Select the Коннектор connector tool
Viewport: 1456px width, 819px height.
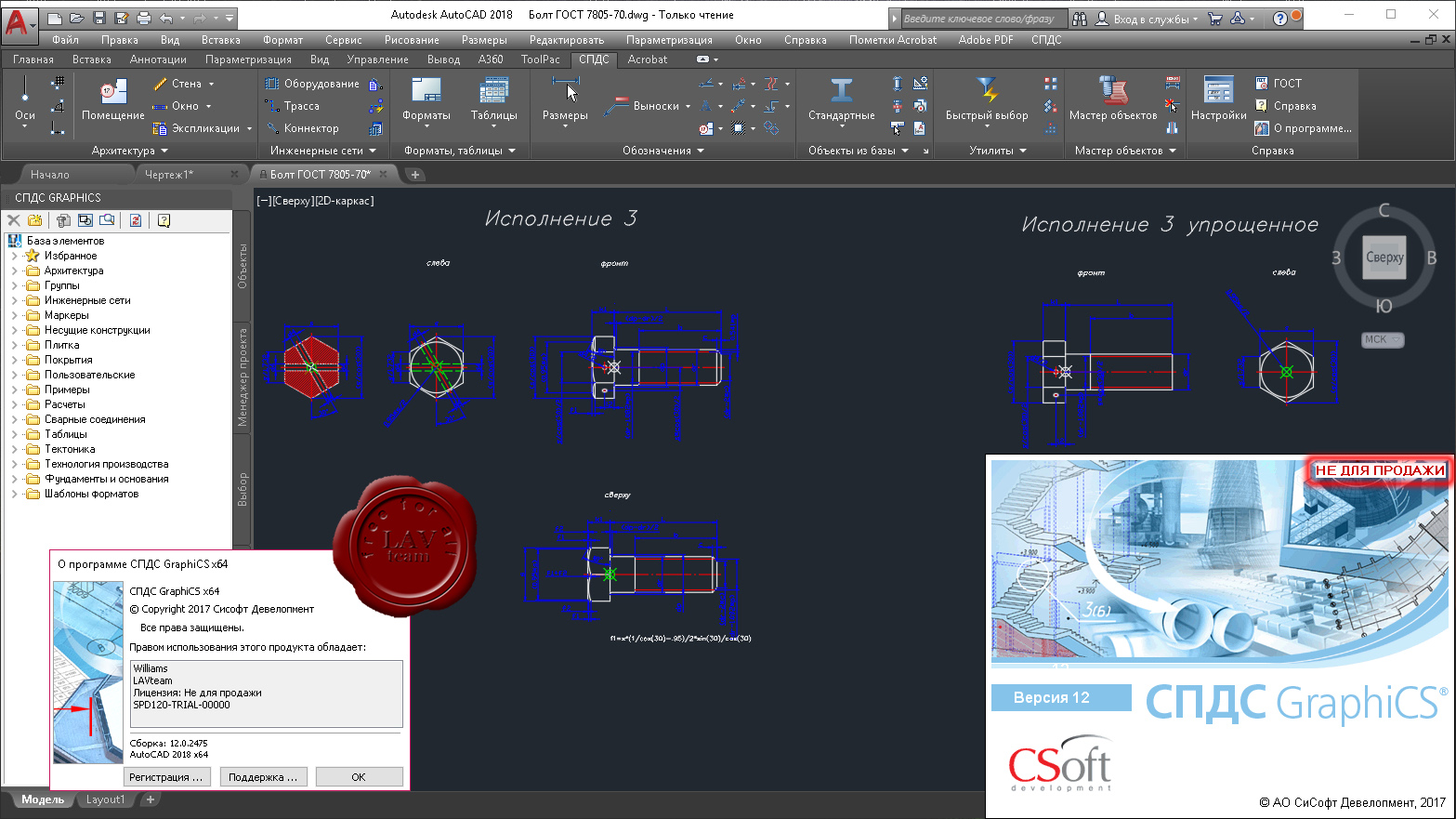302,128
